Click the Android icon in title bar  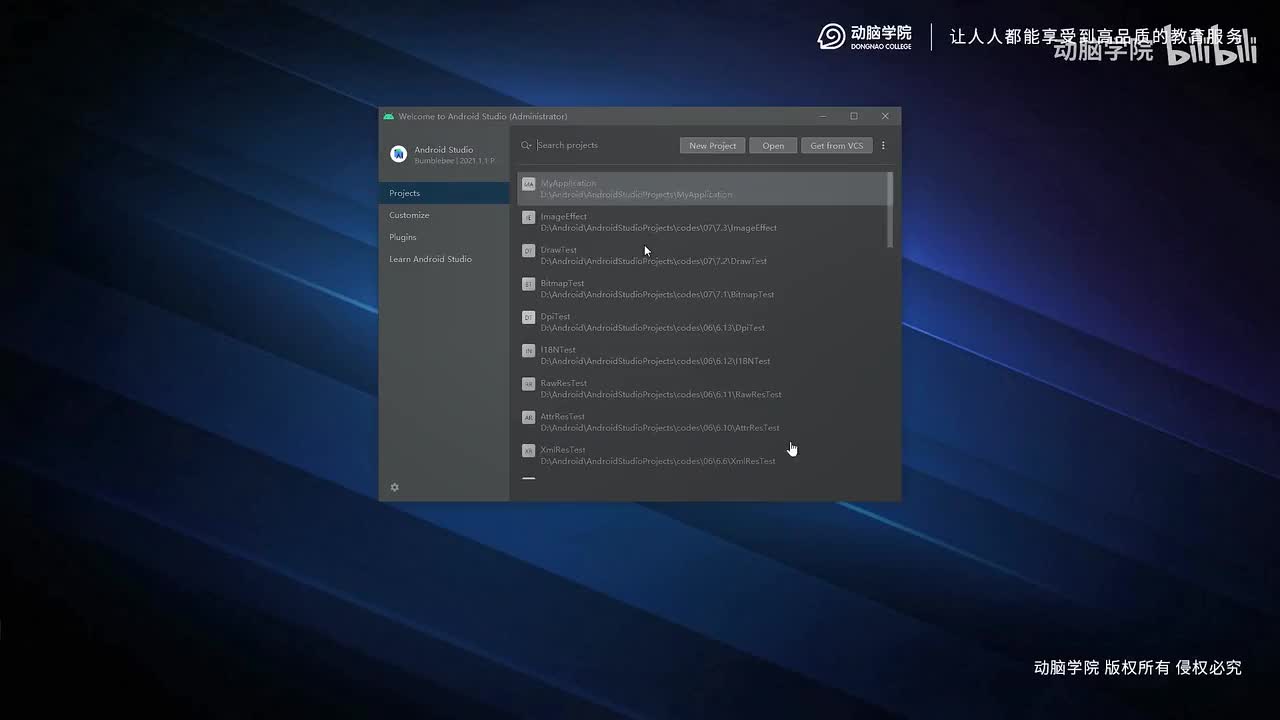tap(389, 116)
